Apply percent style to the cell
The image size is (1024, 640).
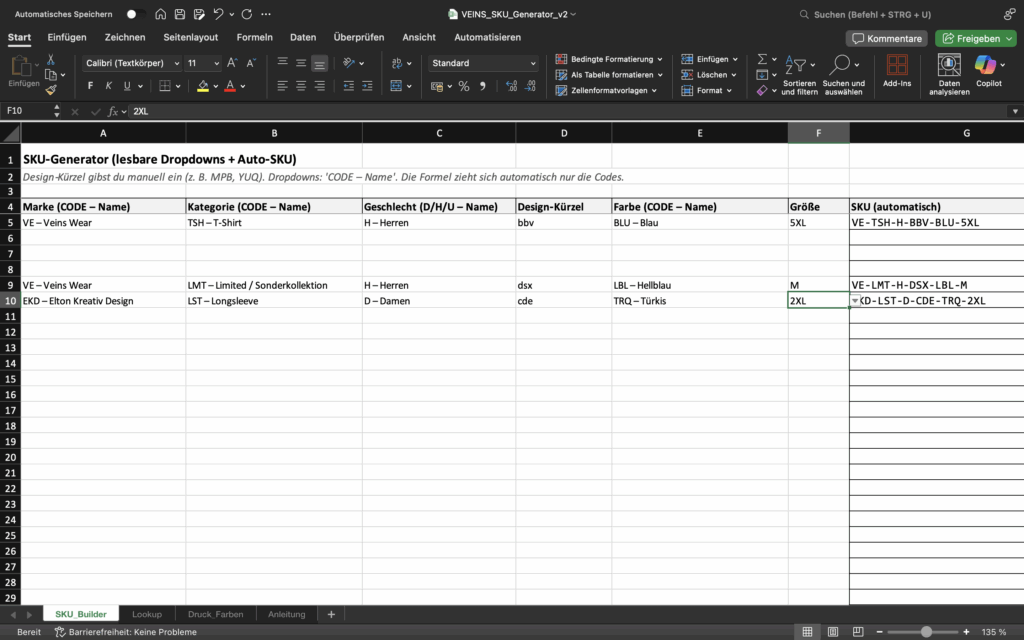464,87
